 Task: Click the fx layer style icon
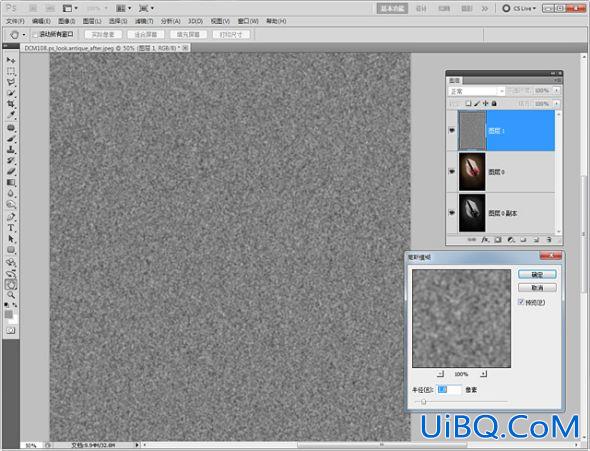pos(485,240)
